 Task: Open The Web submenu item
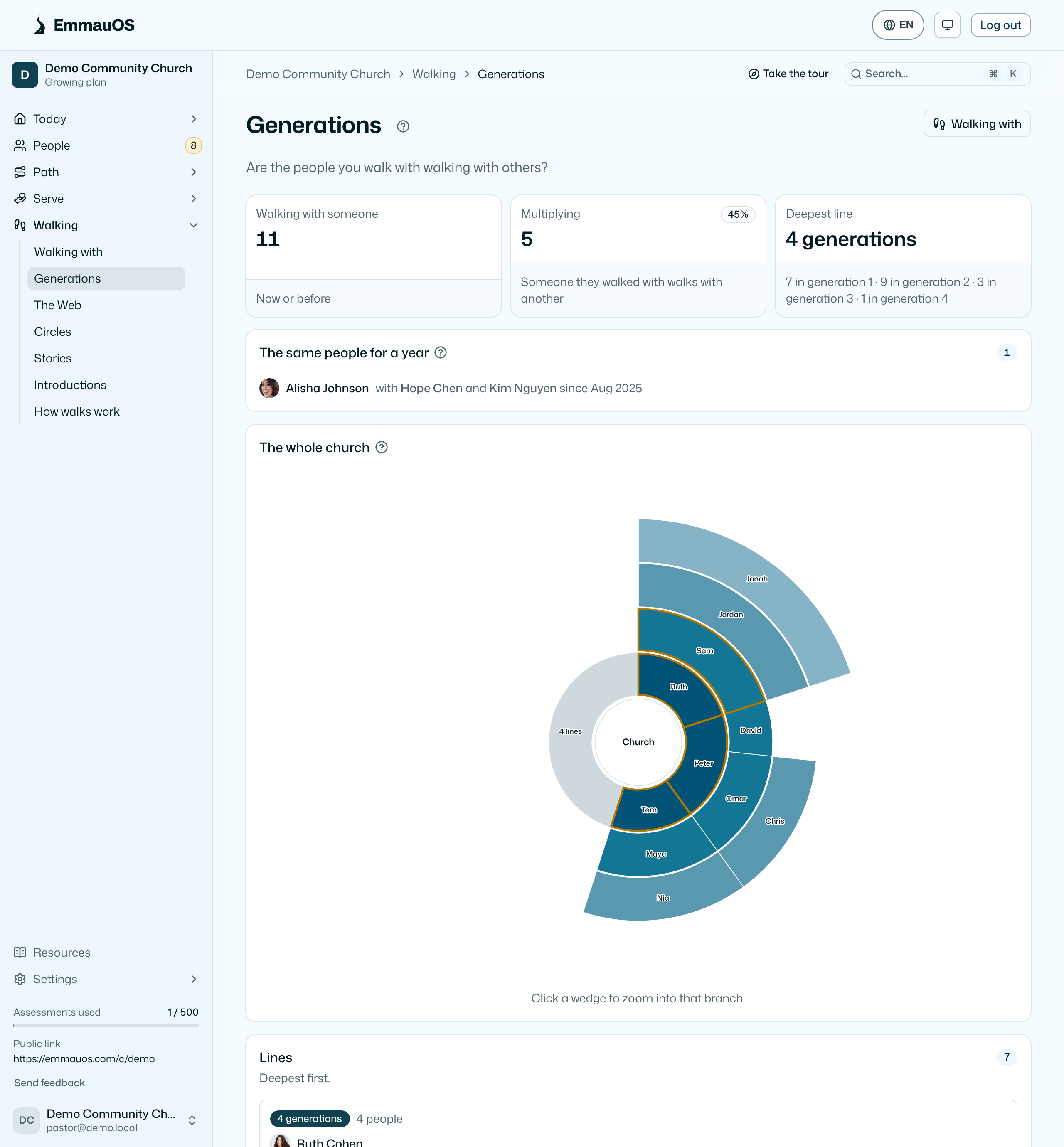point(58,305)
